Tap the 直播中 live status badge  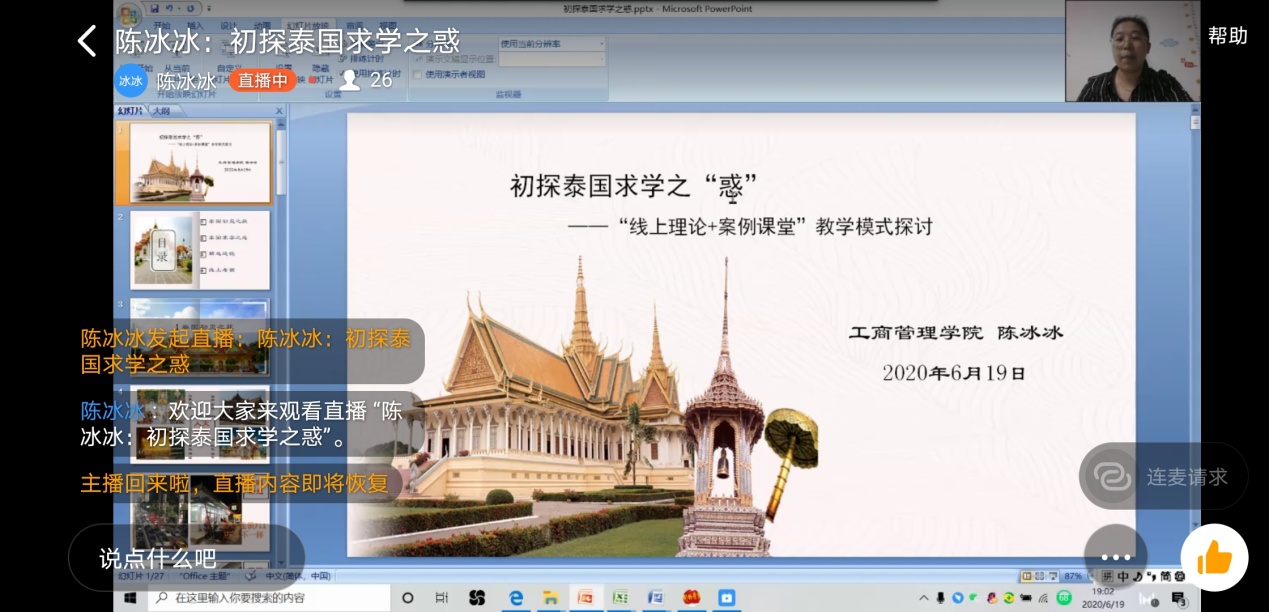click(262, 80)
